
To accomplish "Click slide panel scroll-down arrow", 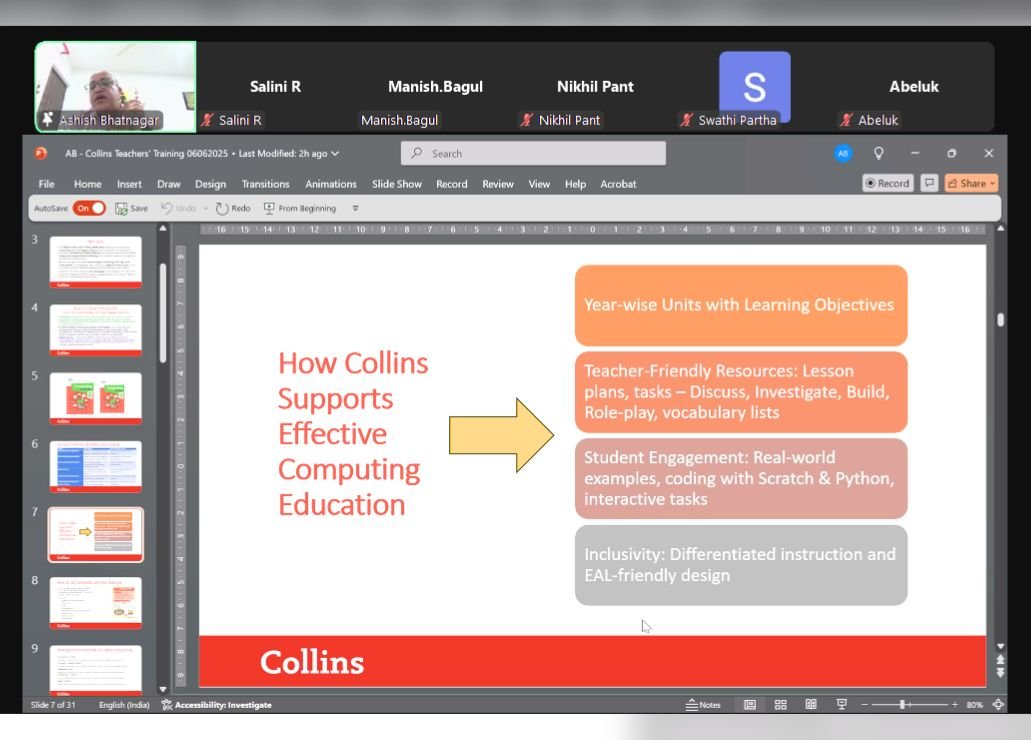I will click(163, 689).
